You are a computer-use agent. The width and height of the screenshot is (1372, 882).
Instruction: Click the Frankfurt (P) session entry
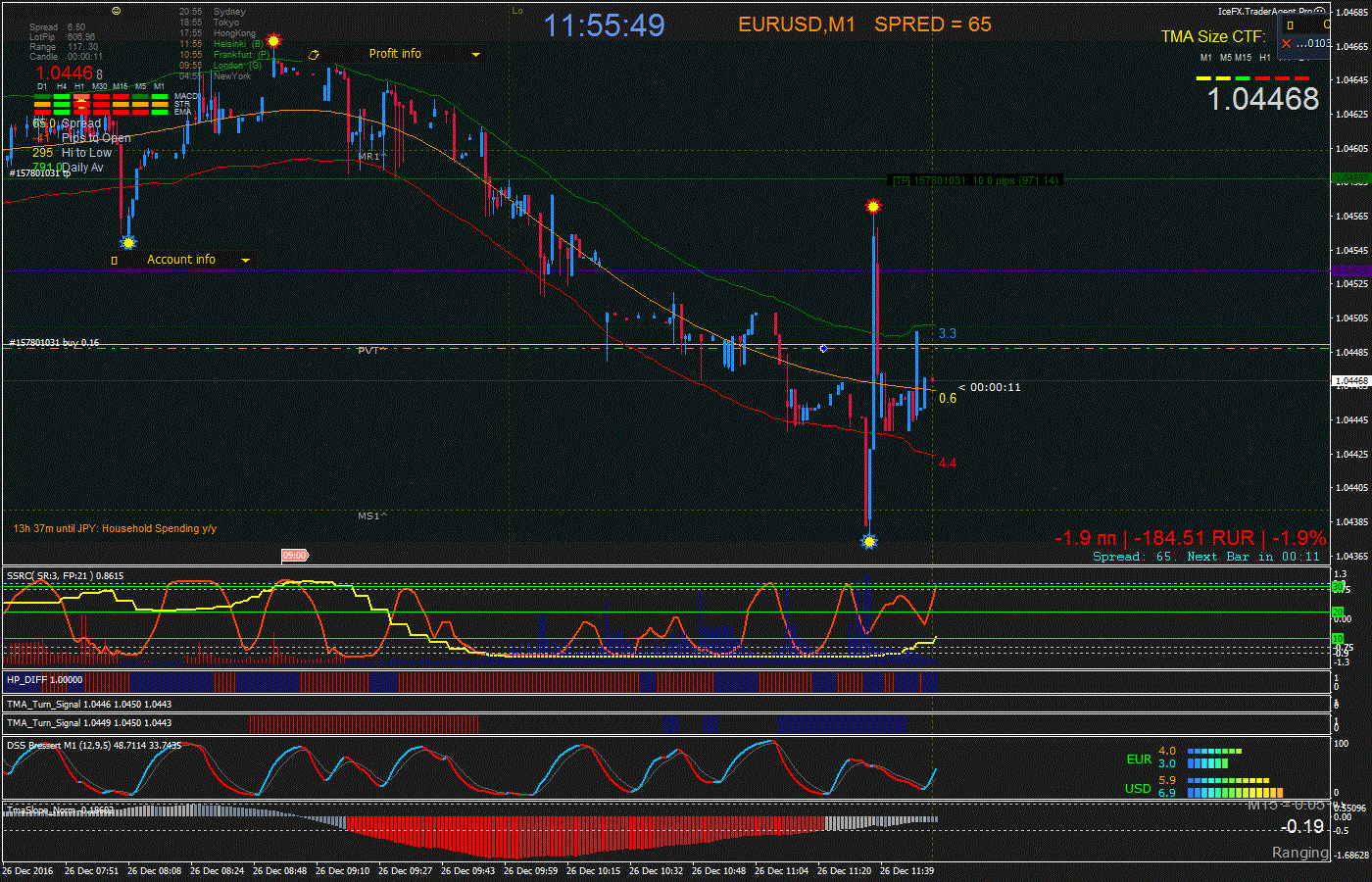click(242, 55)
